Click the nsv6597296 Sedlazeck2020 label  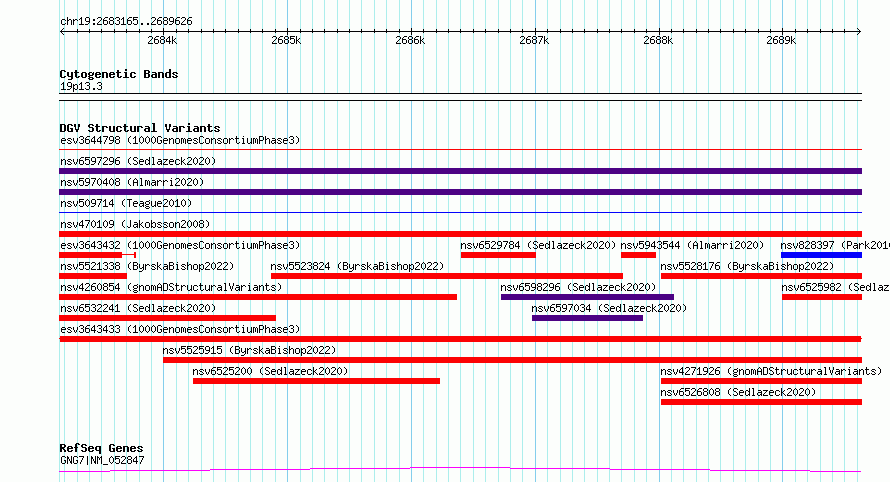tap(138, 161)
